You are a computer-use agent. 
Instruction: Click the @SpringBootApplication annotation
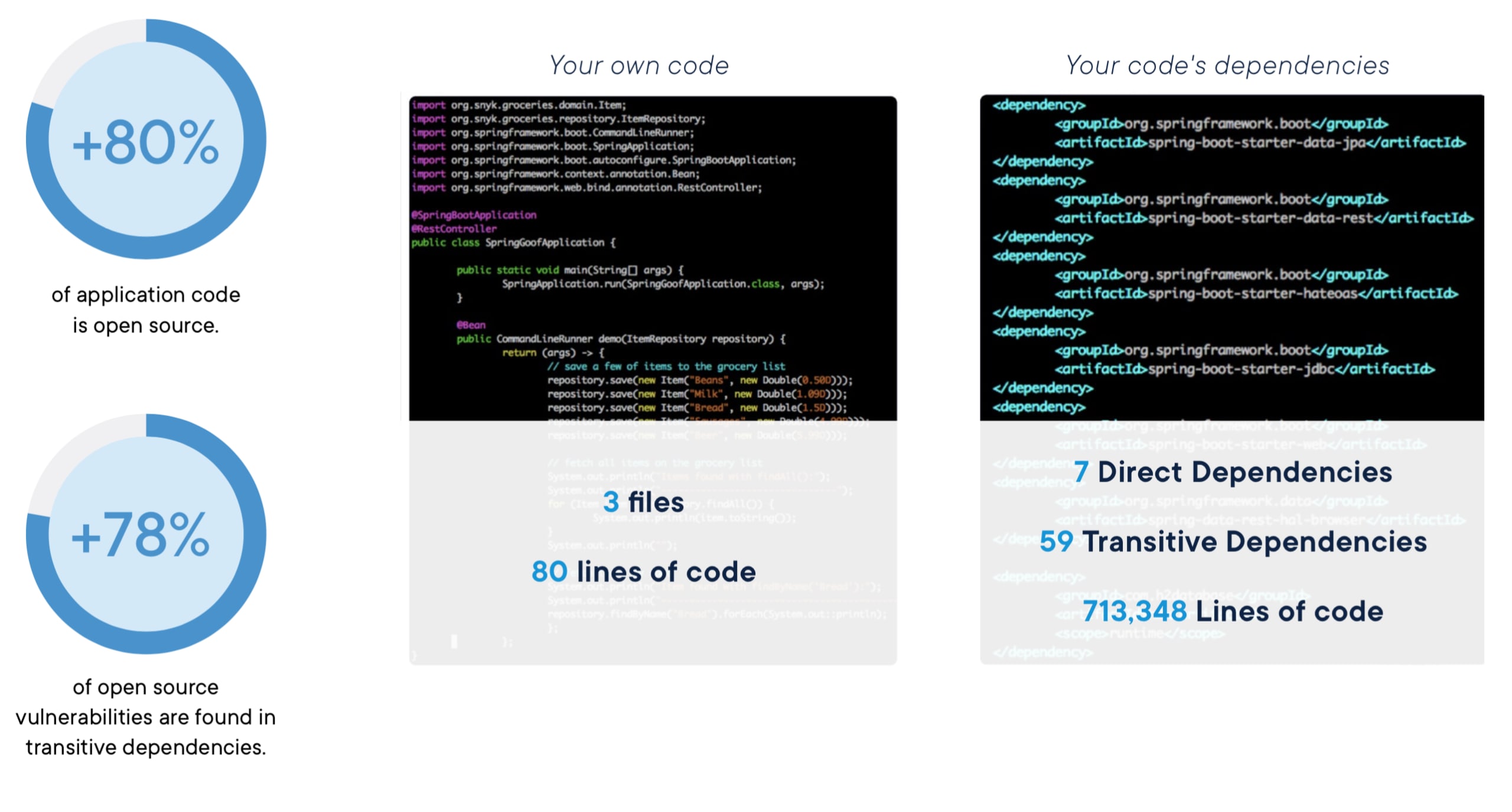pos(474,215)
